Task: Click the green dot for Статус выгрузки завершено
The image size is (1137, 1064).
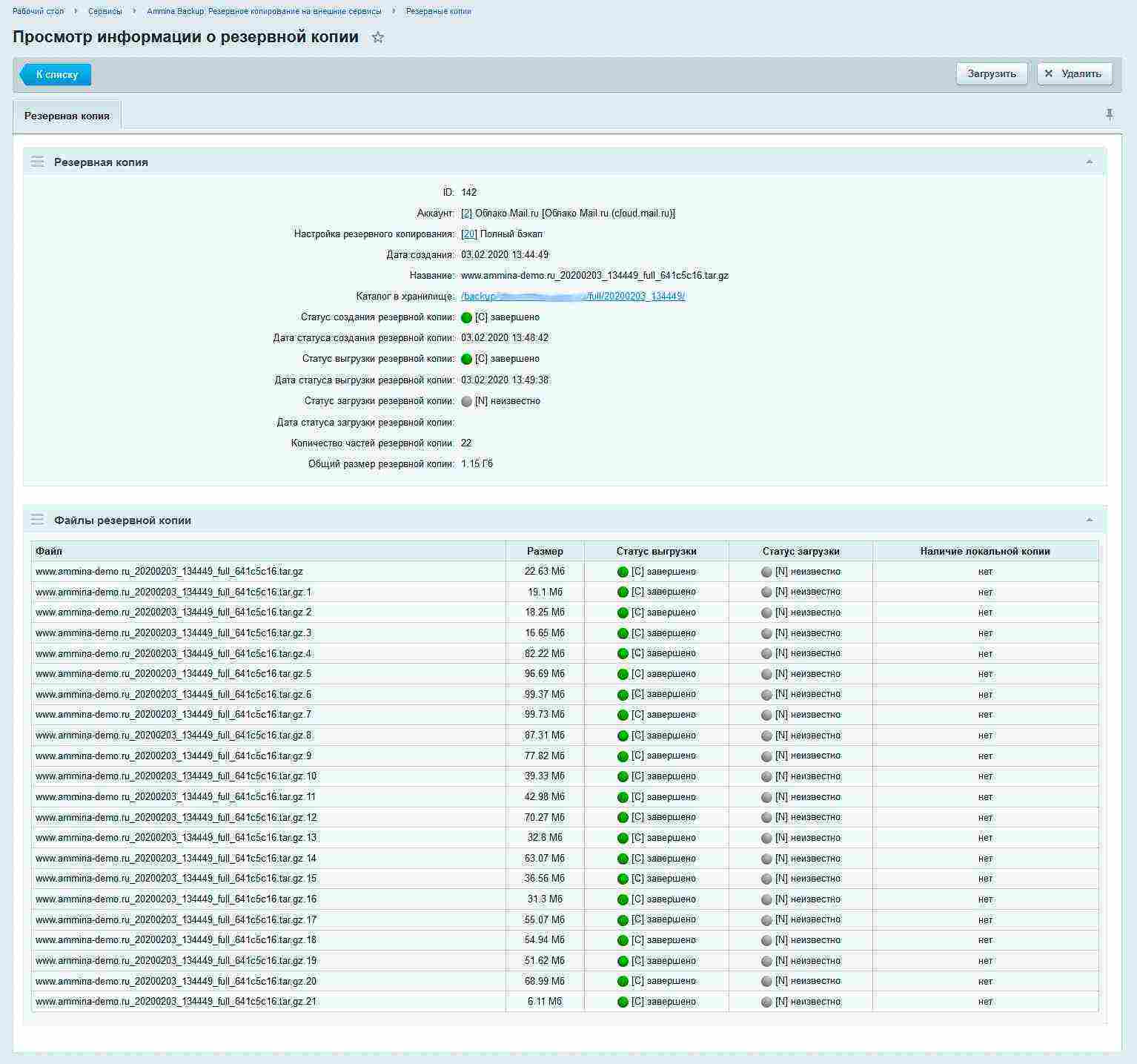Action: click(466, 358)
